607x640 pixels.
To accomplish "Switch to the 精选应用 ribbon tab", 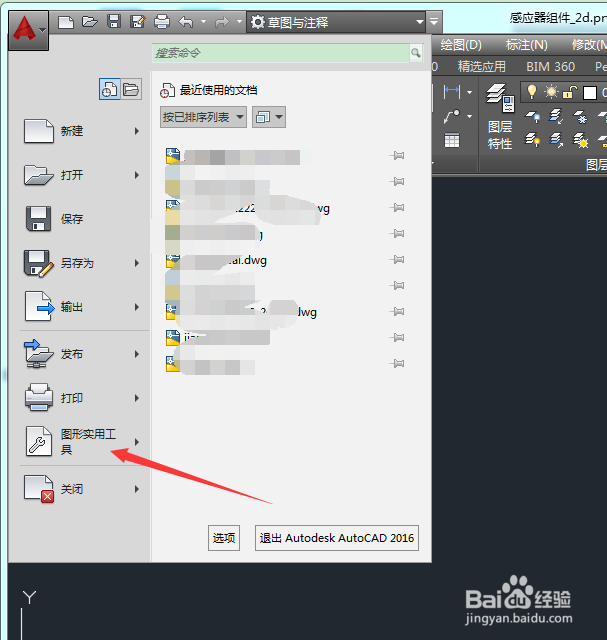I will point(482,67).
